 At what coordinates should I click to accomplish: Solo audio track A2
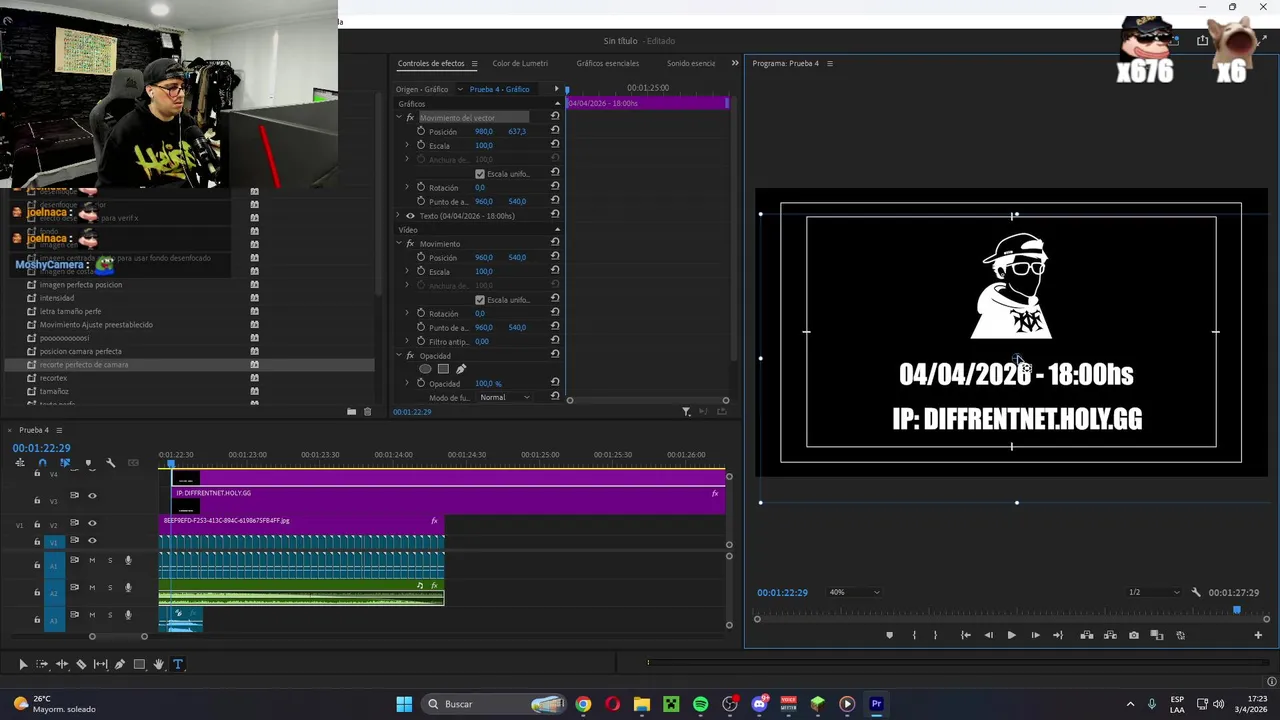coord(110,587)
